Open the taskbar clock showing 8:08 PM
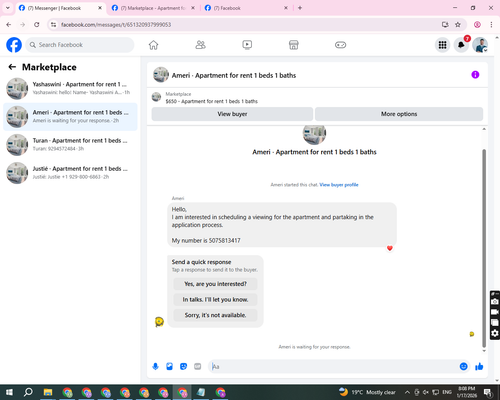The image size is (500, 400). [467, 392]
